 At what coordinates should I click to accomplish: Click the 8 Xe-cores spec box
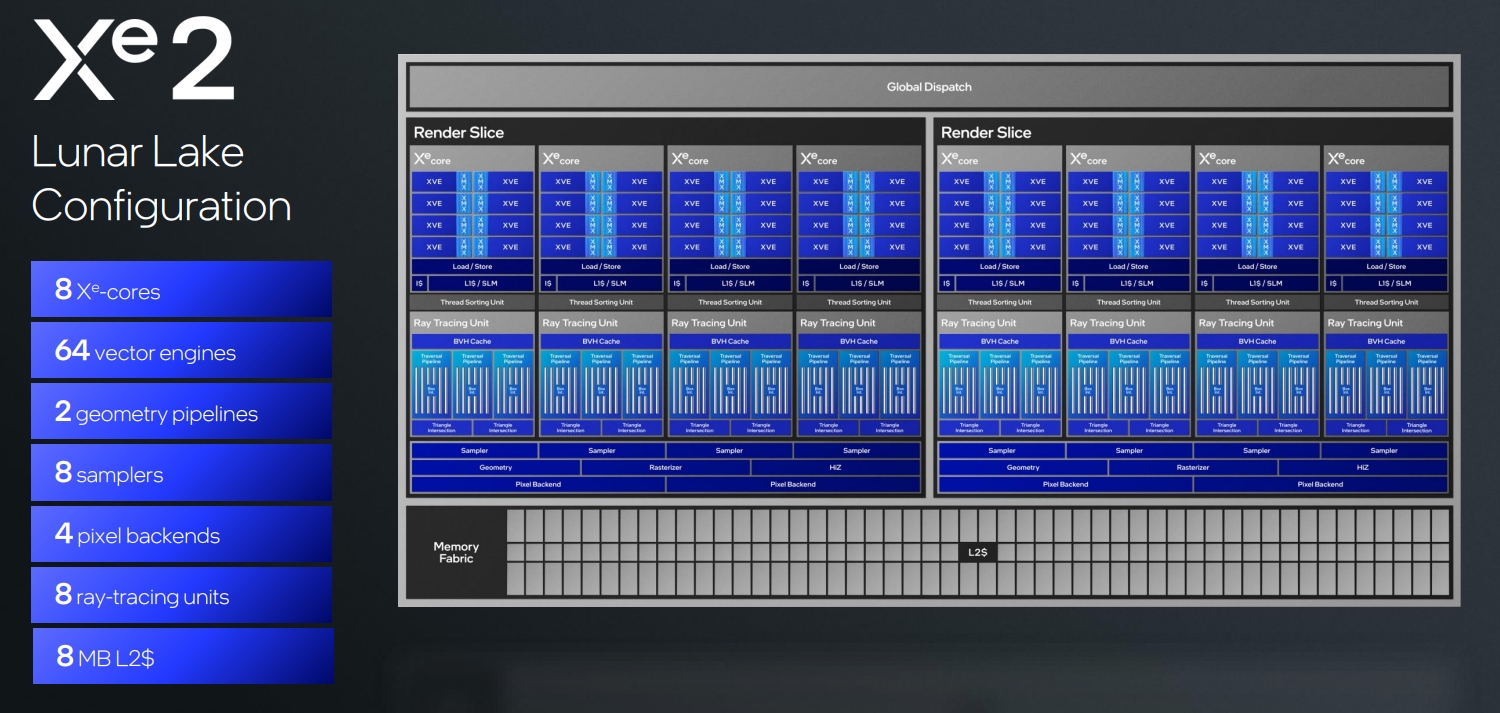click(x=181, y=290)
